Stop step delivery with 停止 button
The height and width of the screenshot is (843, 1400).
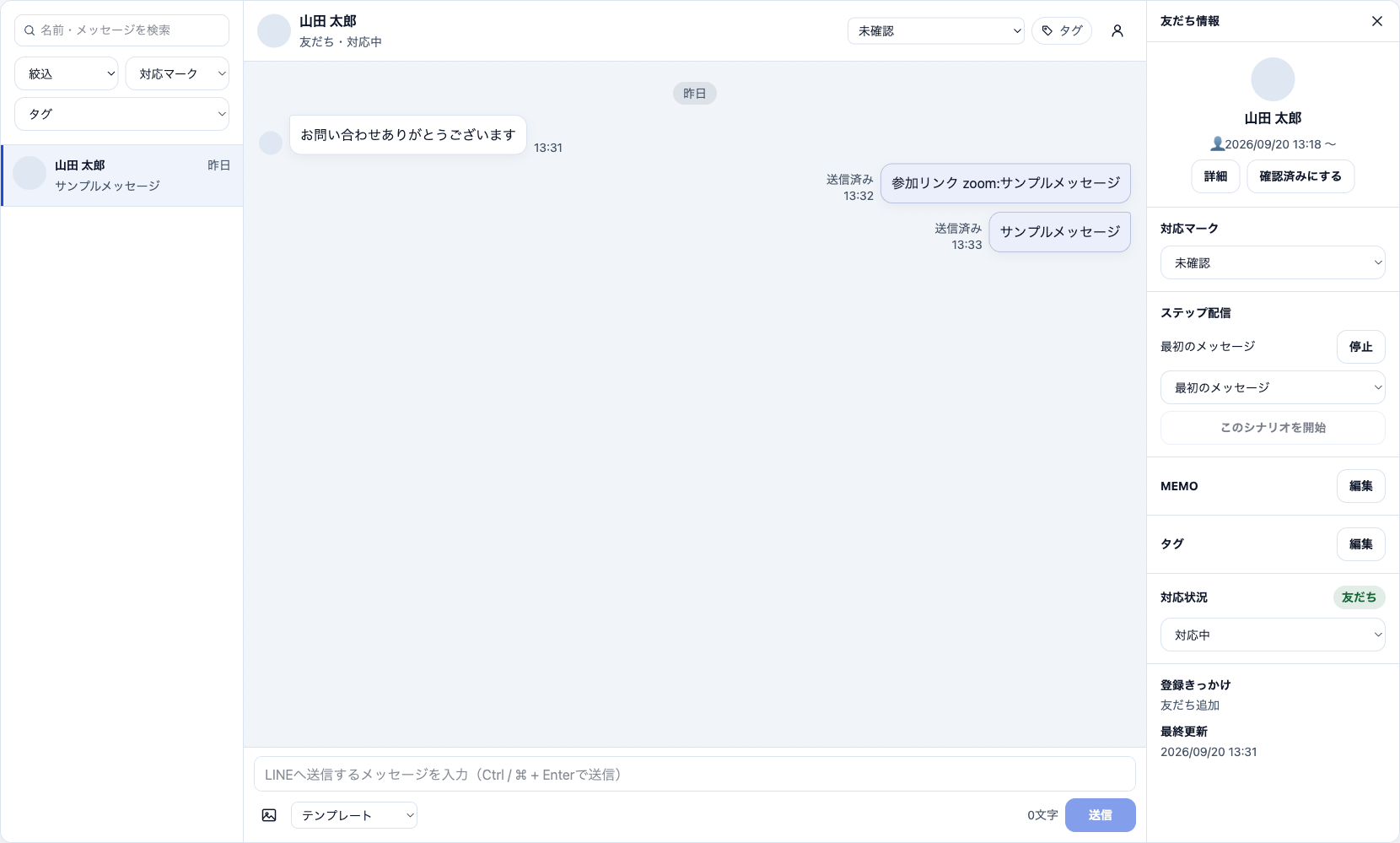tap(1360, 347)
